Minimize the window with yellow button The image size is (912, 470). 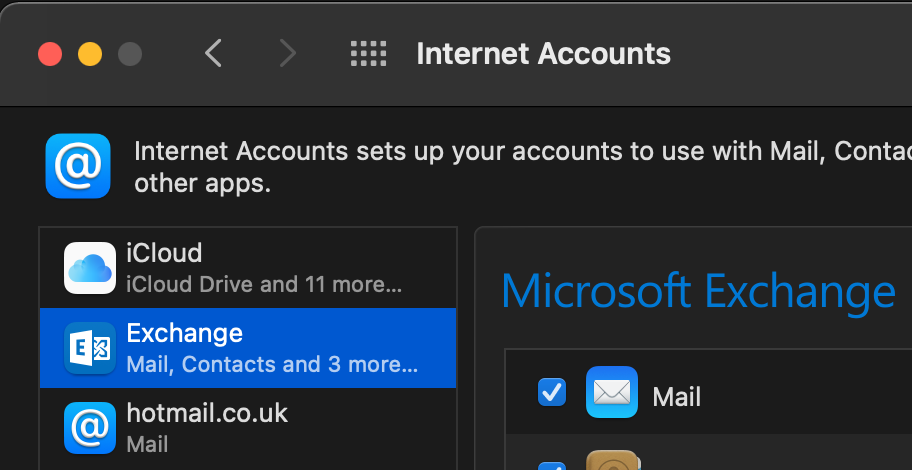[90, 54]
